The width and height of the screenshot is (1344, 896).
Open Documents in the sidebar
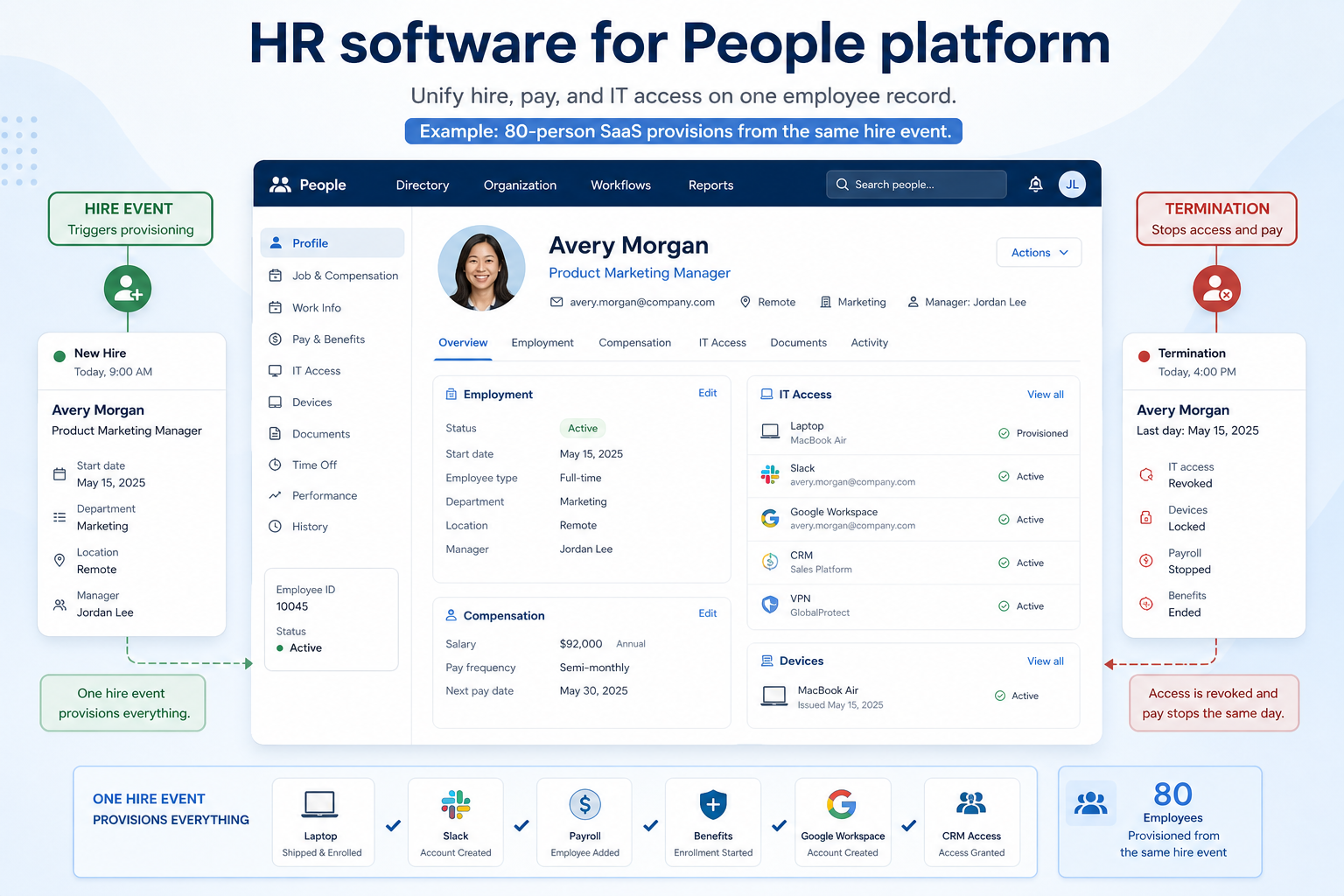point(332,434)
